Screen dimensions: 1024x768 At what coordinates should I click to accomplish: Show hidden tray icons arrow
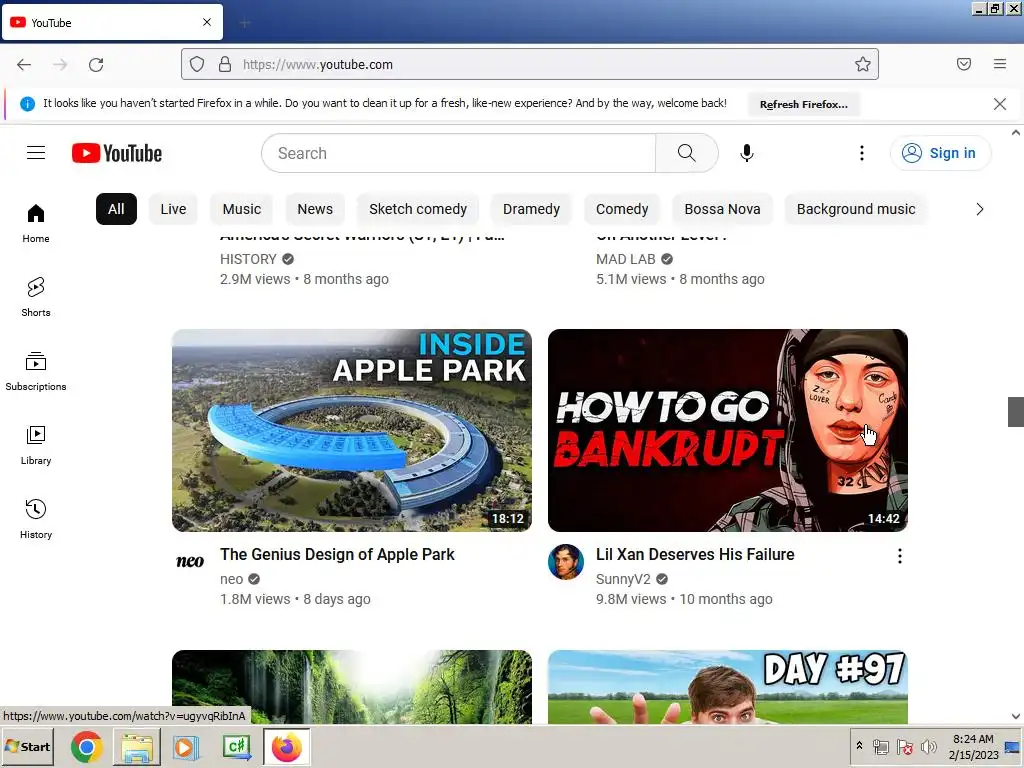pyautogui.click(x=859, y=746)
